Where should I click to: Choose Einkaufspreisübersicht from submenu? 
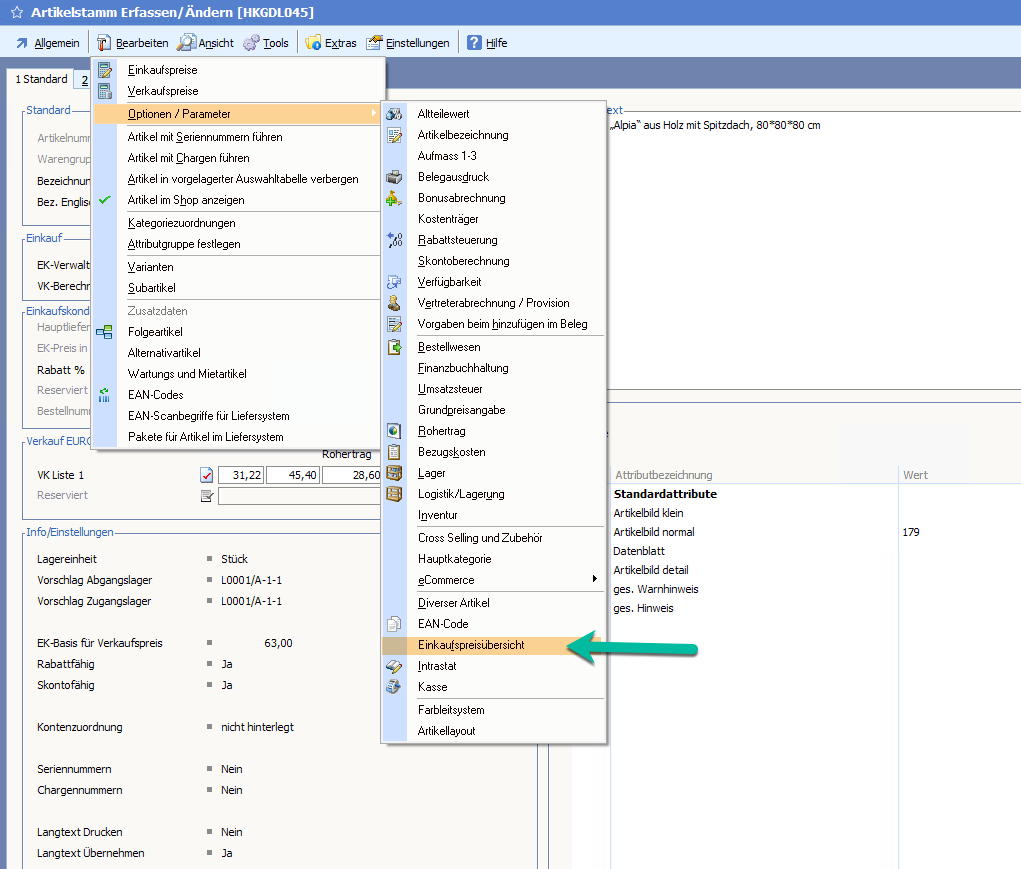click(x=470, y=645)
